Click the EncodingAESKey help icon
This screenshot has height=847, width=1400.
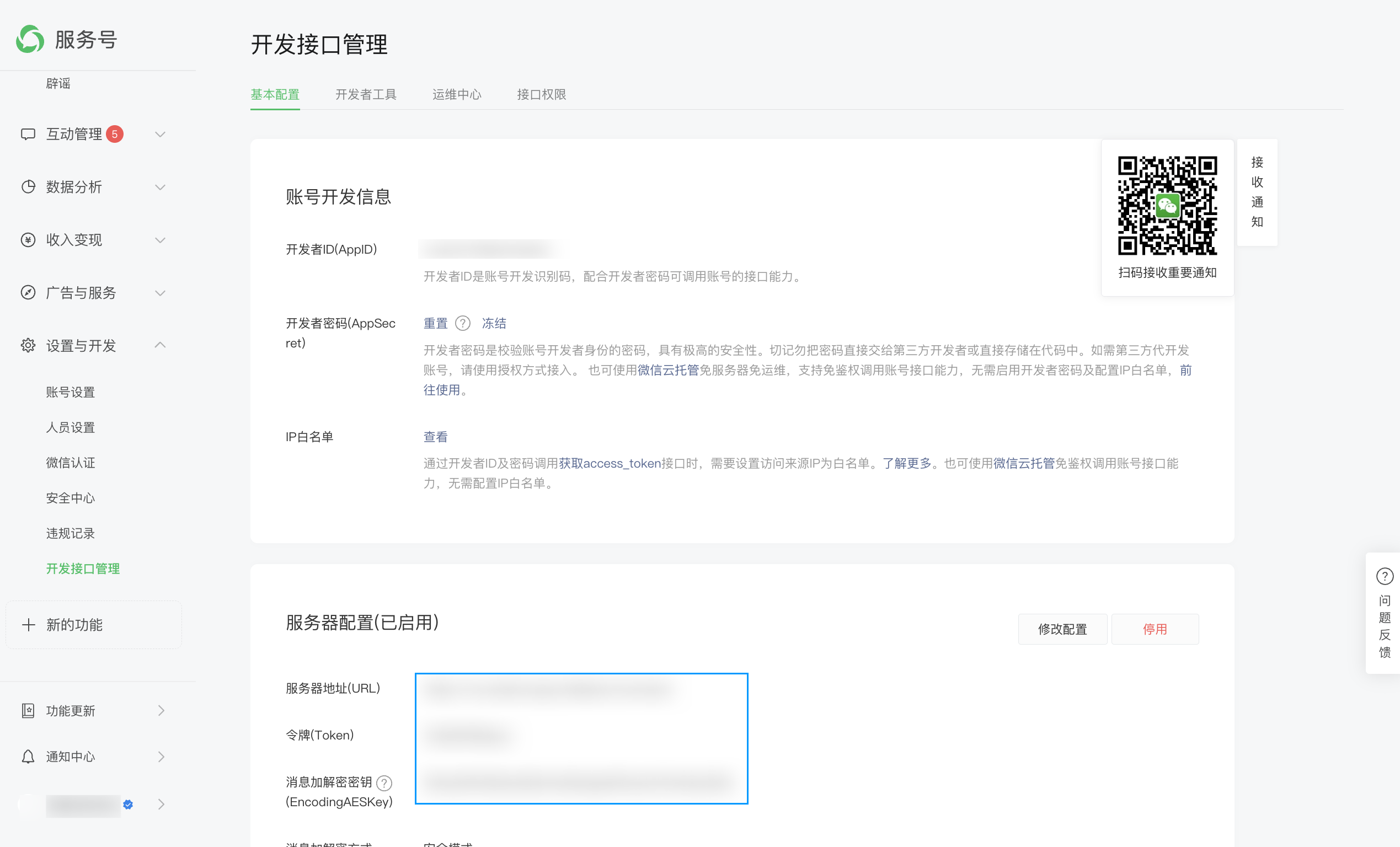[x=385, y=782]
